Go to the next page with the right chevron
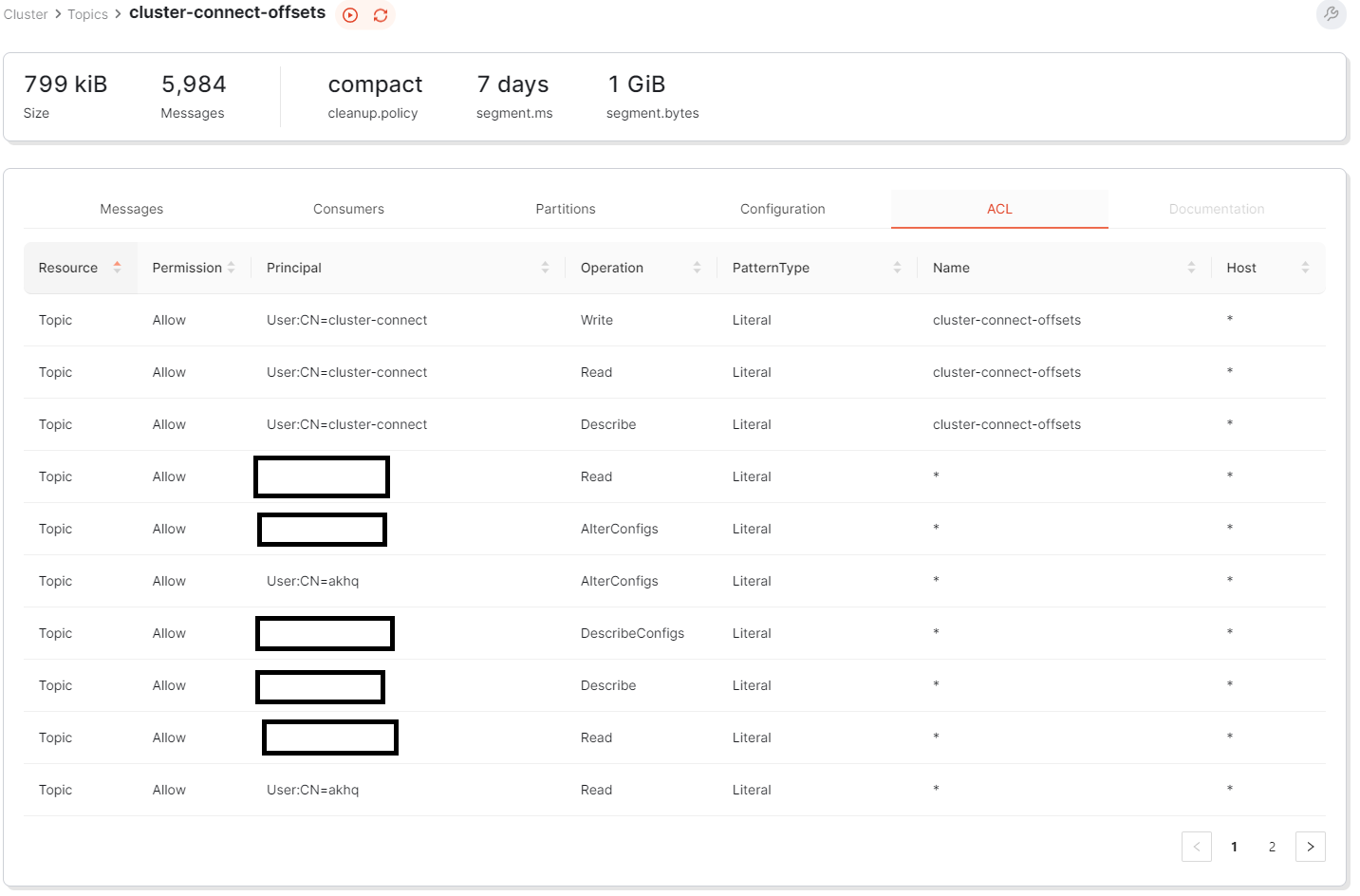 pos(1311,847)
